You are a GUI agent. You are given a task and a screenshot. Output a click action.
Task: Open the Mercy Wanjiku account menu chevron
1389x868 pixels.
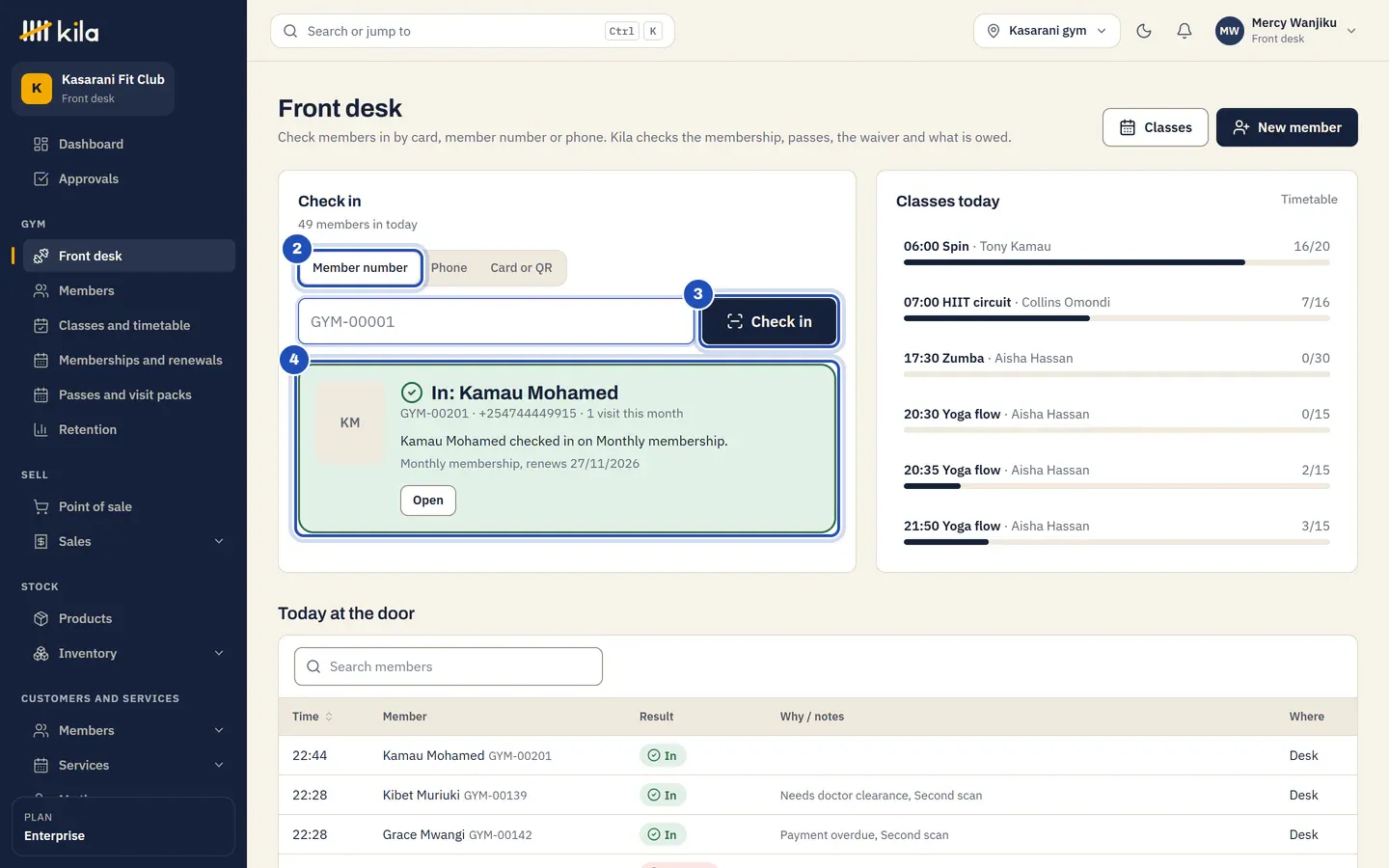pyautogui.click(x=1351, y=31)
